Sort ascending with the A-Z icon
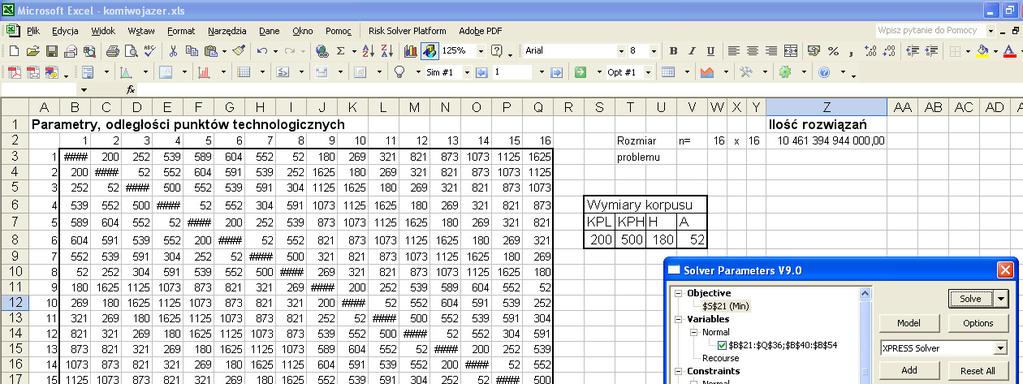This screenshot has height=384, width=1023. (368, 51)
